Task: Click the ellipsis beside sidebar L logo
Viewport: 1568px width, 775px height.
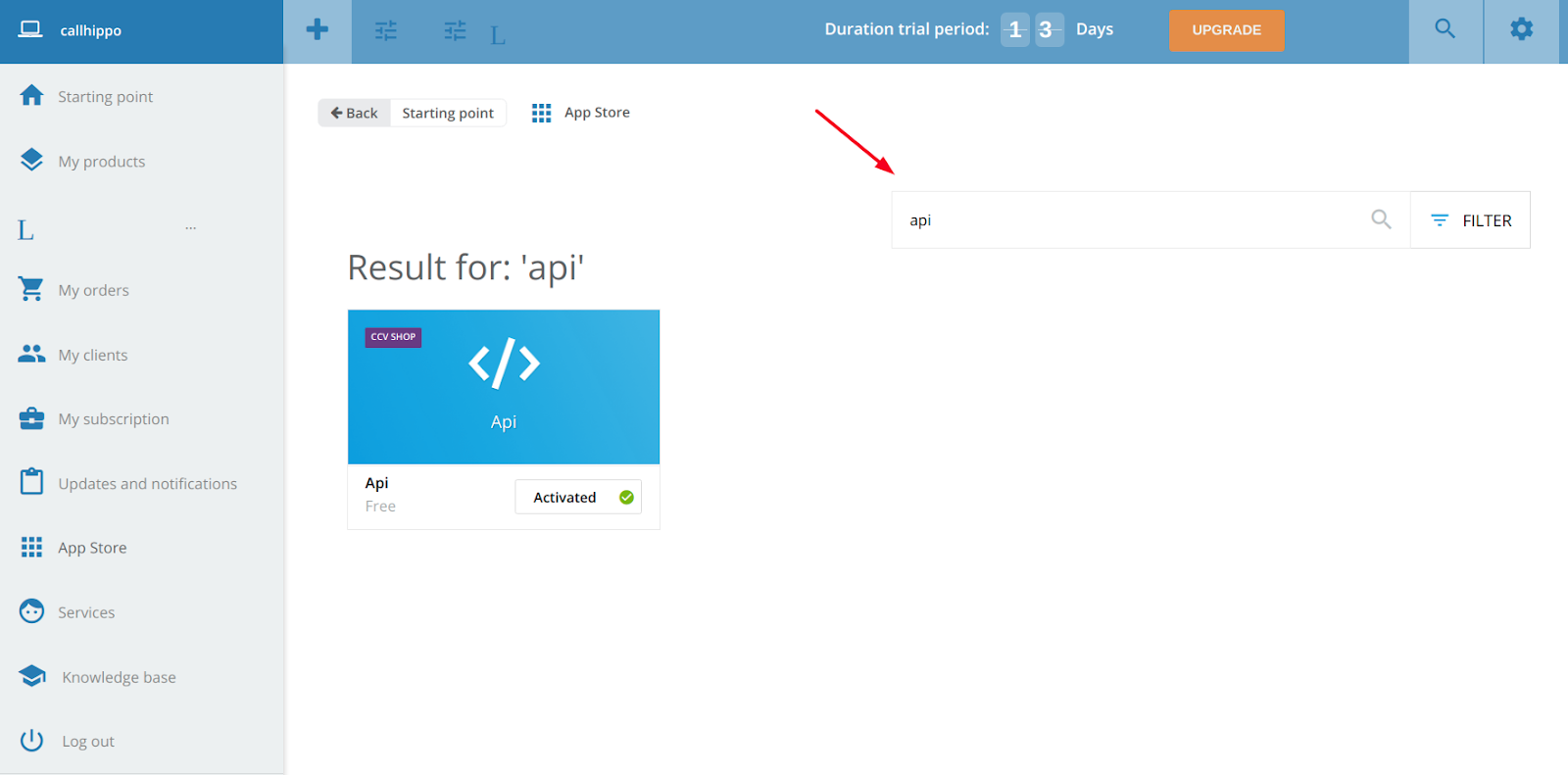Action: (x=190, y=228)
